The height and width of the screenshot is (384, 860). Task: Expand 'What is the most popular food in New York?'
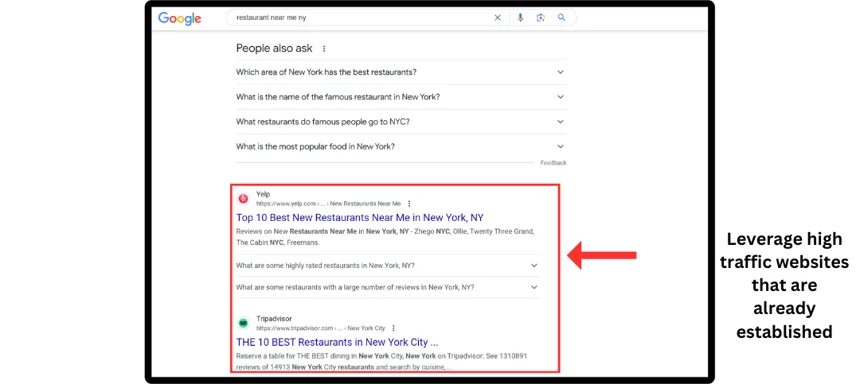401,146
